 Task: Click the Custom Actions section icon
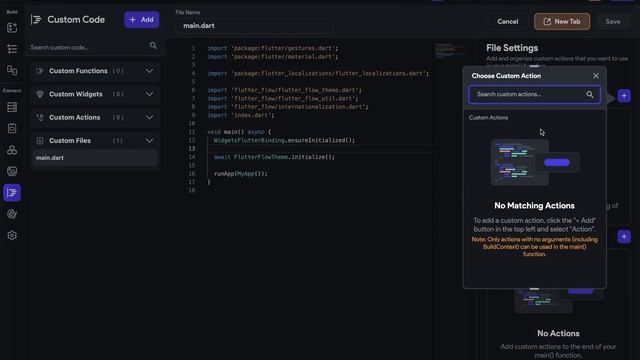click(x=40, y=118)
